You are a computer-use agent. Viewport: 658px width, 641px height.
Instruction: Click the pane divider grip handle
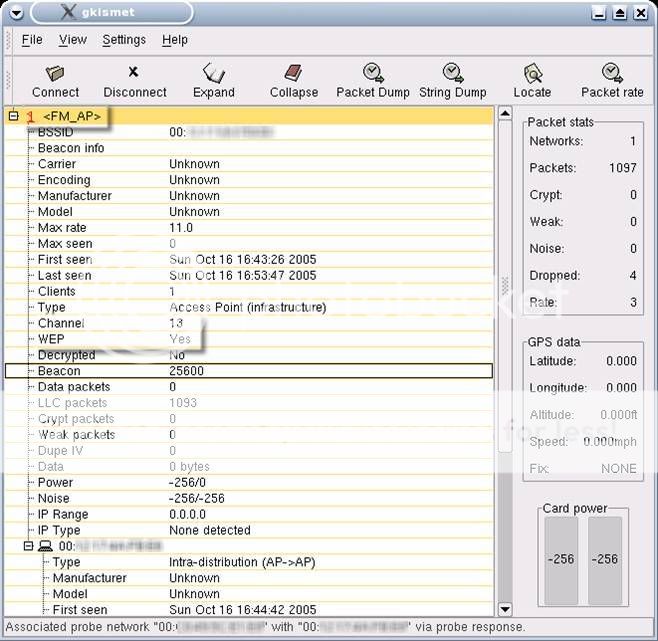[x=505, y=286]
